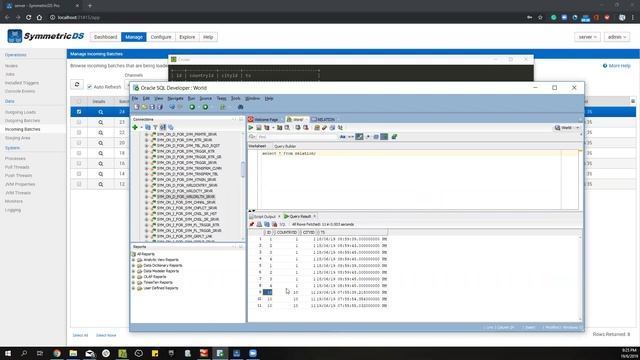The height and width of the screenshot is (360, 640).
Task: Switch to Query Builder tab
Action: (x=285, y=146)
